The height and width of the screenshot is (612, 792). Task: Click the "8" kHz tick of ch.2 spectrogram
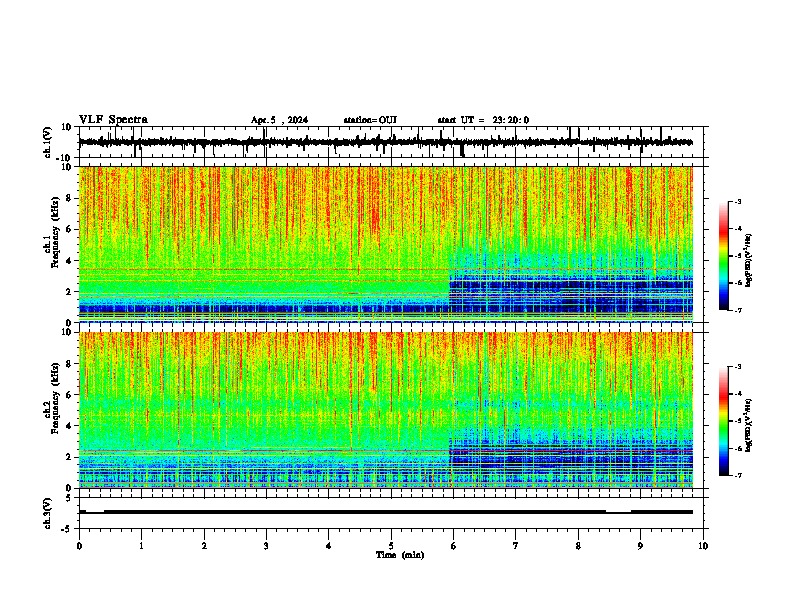tap(69, 364)
